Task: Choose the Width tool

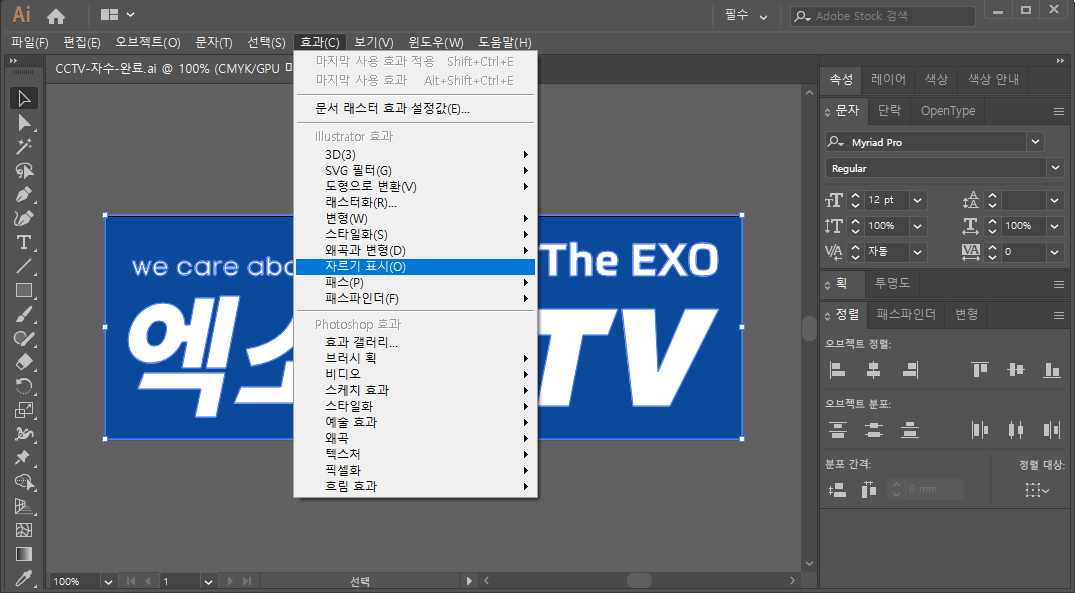Action: pos(24,434)
